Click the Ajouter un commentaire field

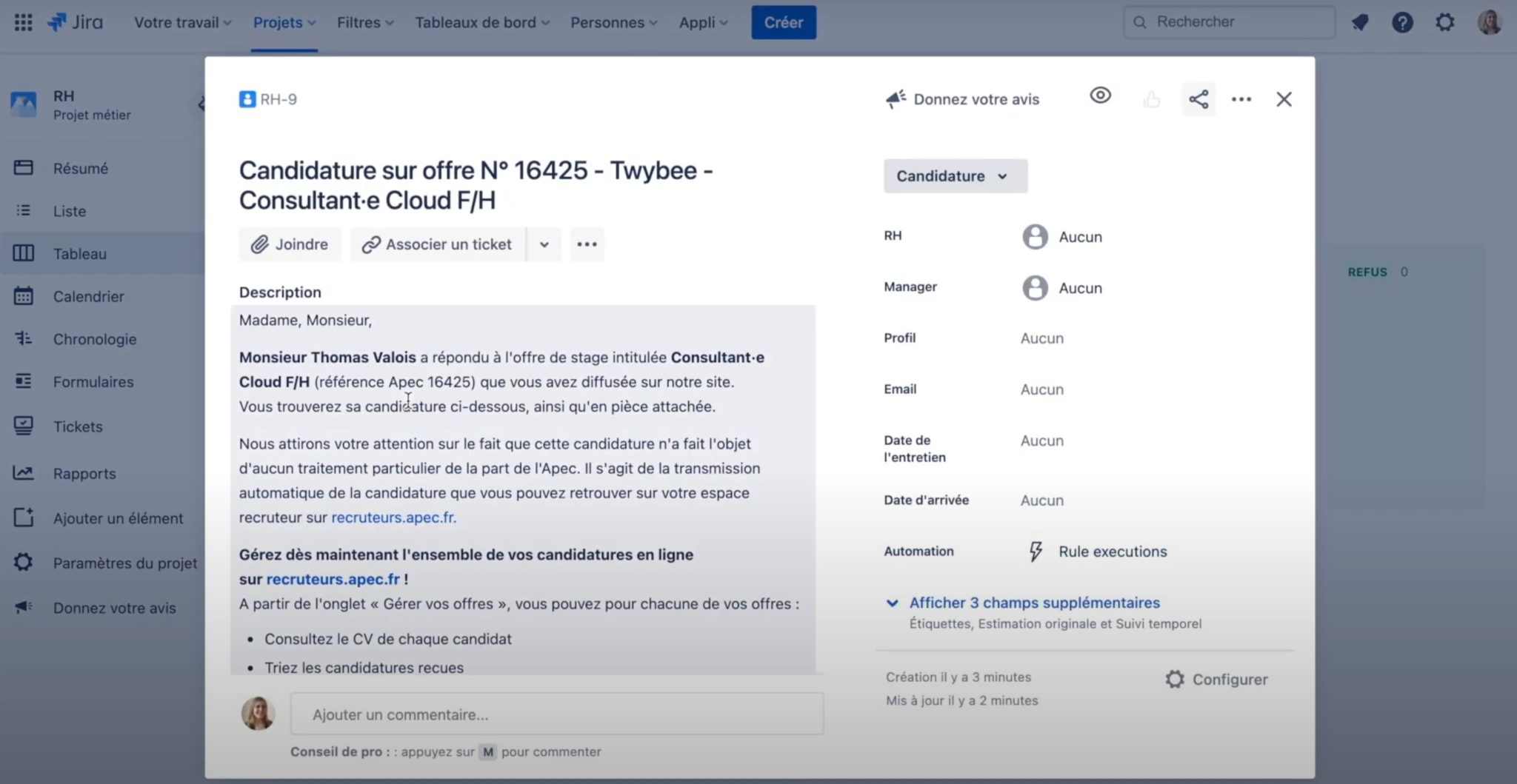point(556,714)
